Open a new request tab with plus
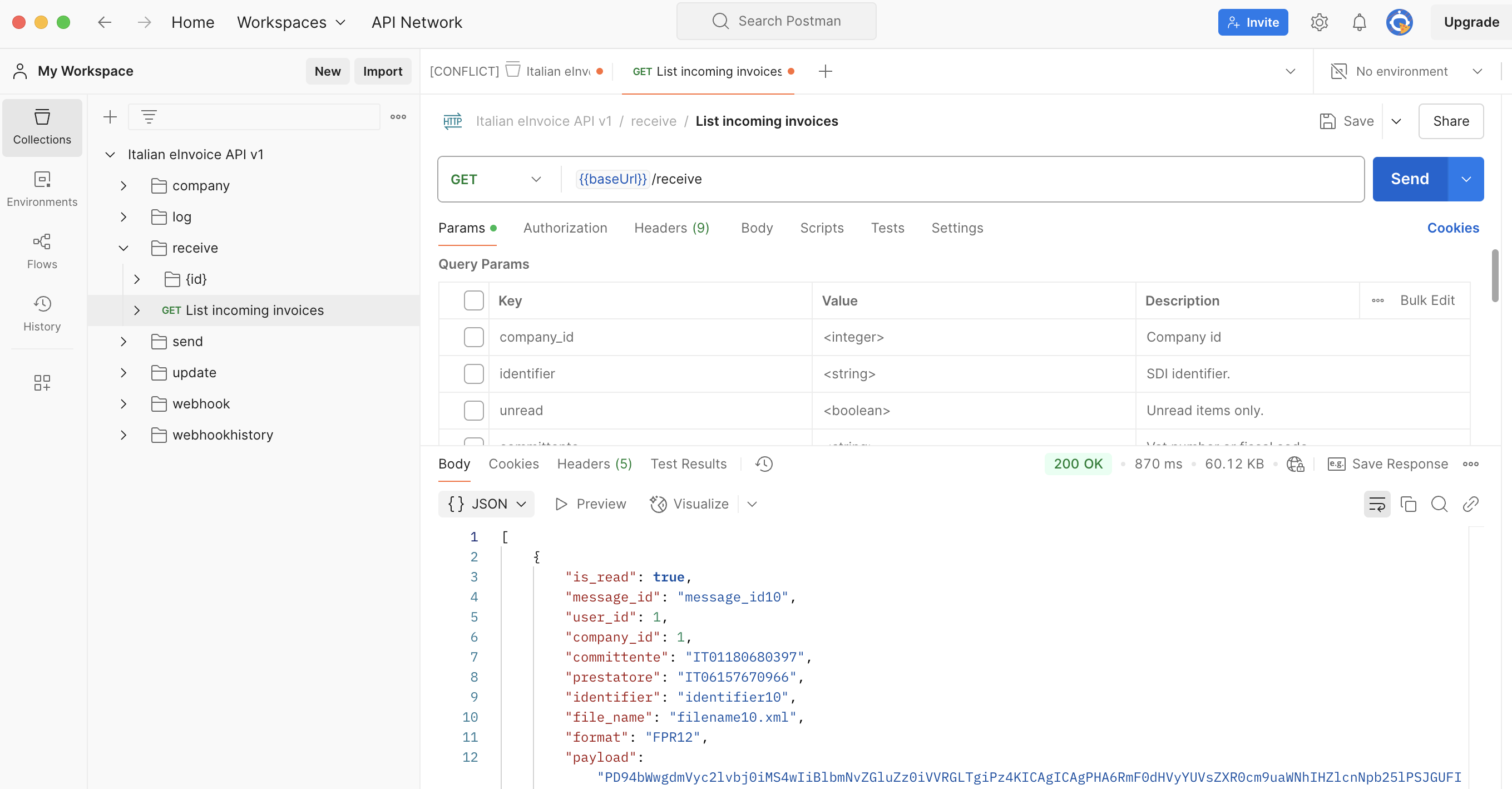Image resolution: width=1512 pixels, height=789 pixels. tap(826, 71)
